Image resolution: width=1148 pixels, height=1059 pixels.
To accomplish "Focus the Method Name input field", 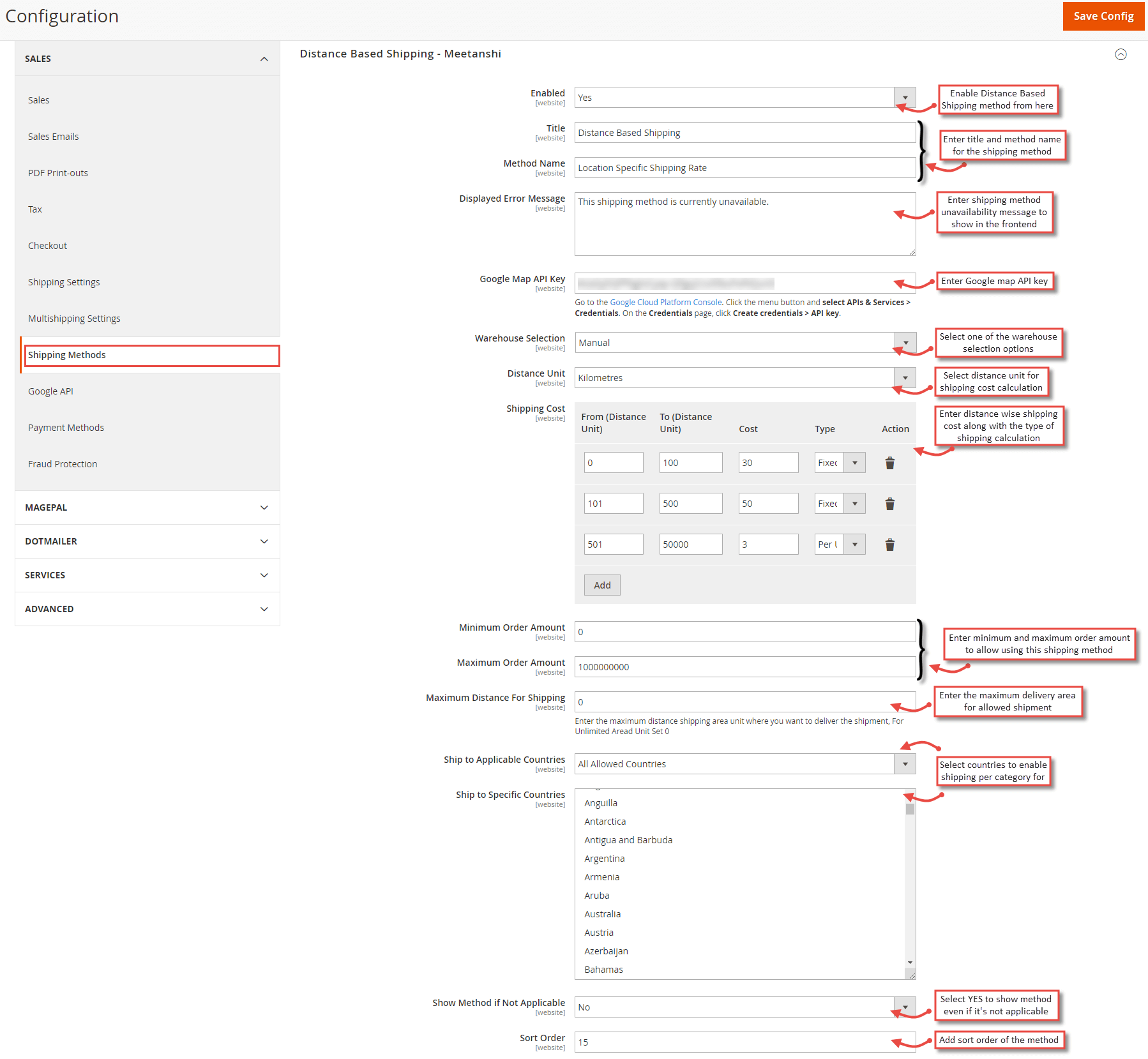I will tap(745, 168).
